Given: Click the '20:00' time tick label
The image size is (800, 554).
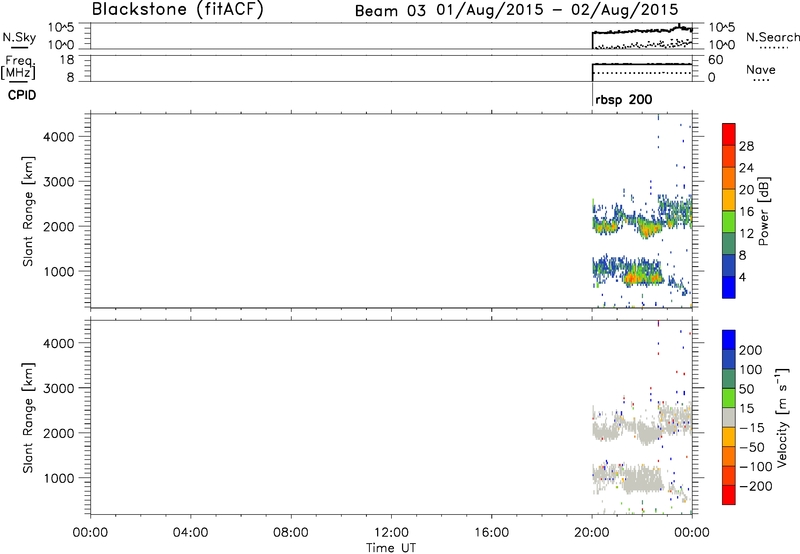Looking at the screenshot, I should pos(592,533).
